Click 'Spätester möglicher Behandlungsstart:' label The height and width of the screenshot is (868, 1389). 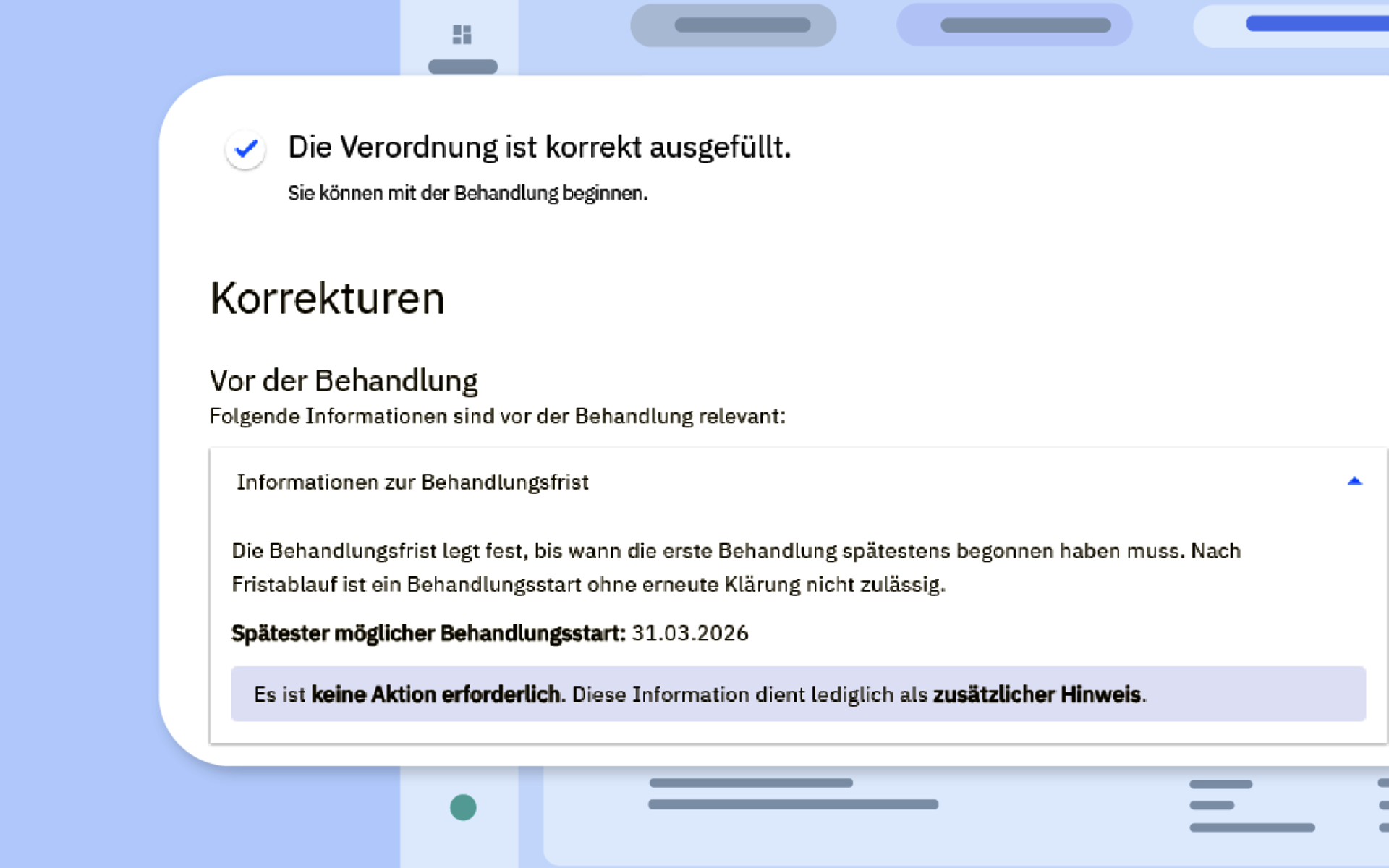point(428,633)
